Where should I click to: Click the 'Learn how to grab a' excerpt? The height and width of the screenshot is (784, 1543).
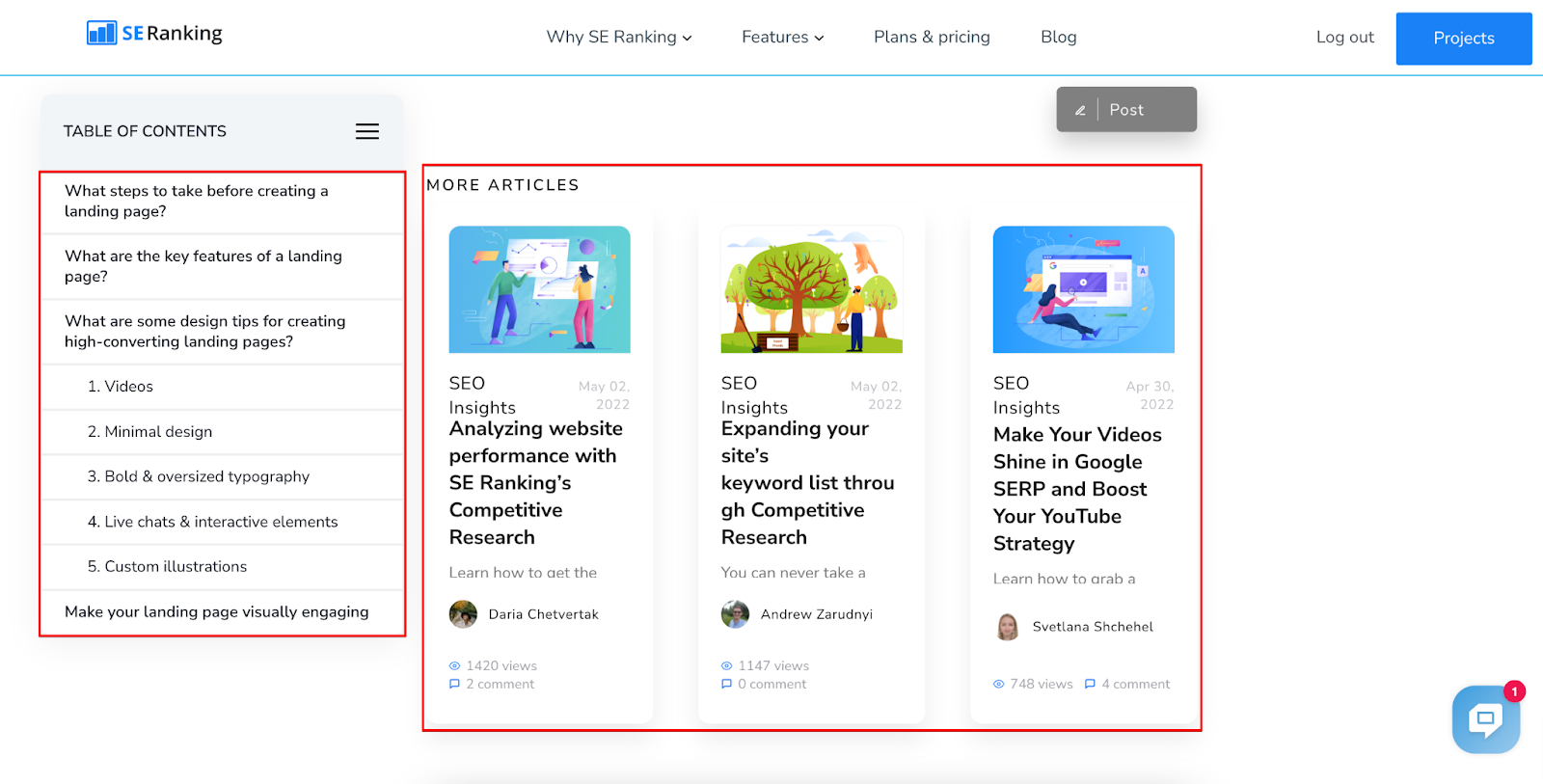[x=1065, y=580]
